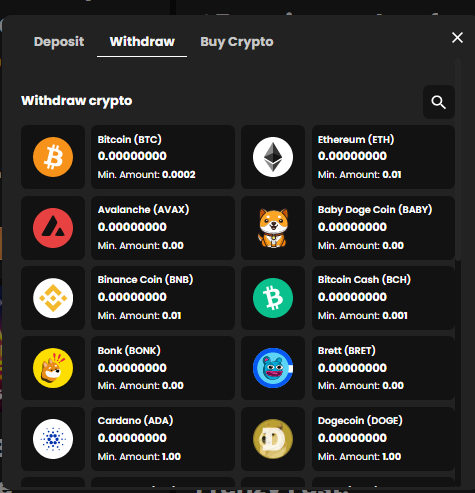Choose the Dogecoin gold coin icon

(x=273, y=439)
